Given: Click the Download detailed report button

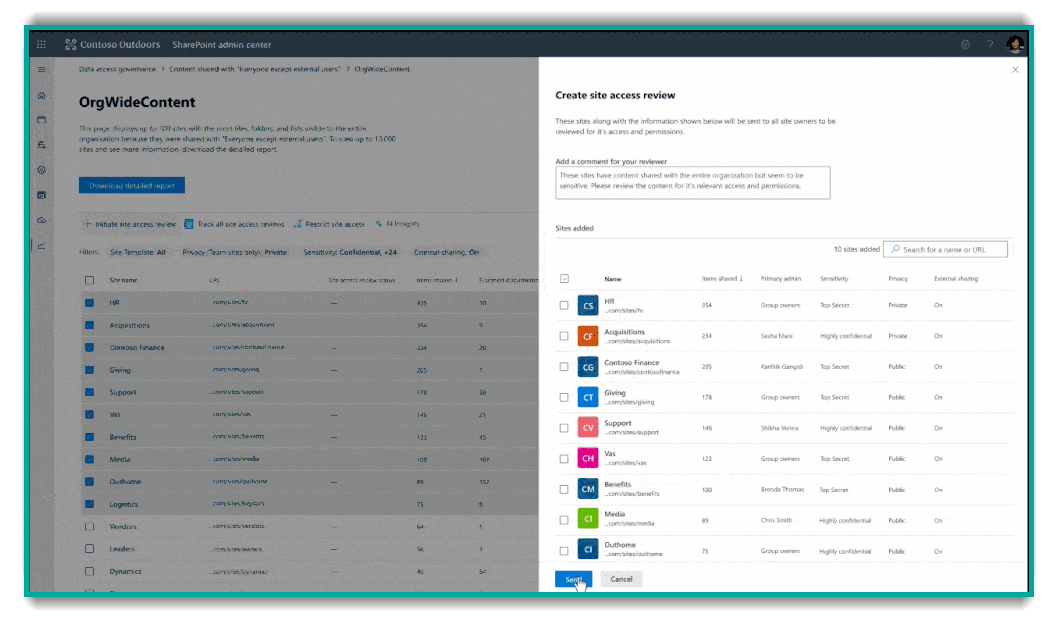Looking at the screenshot, I should 131,185.
